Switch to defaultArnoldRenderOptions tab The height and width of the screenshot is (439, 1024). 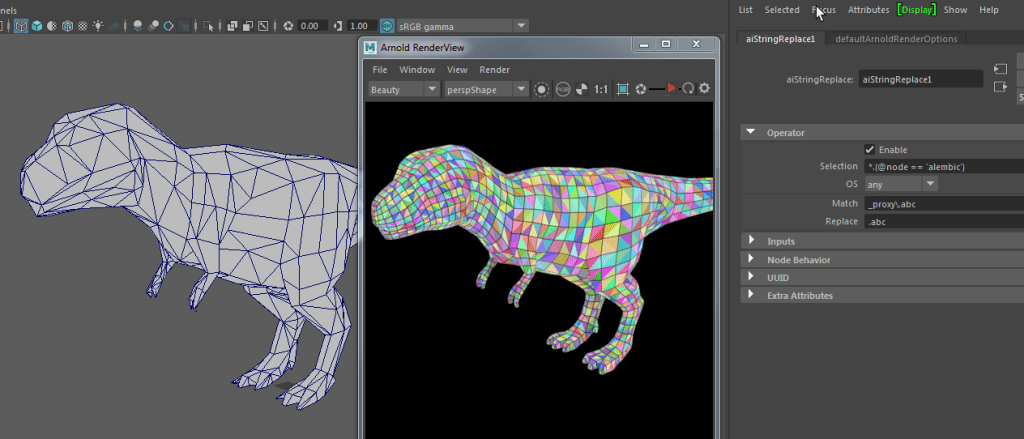coord(896,39)
